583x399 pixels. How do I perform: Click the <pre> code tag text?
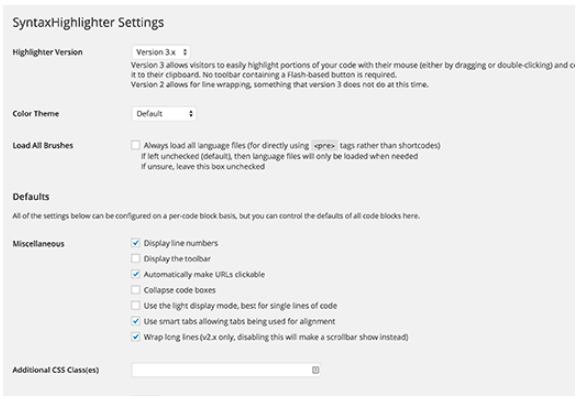324,145
